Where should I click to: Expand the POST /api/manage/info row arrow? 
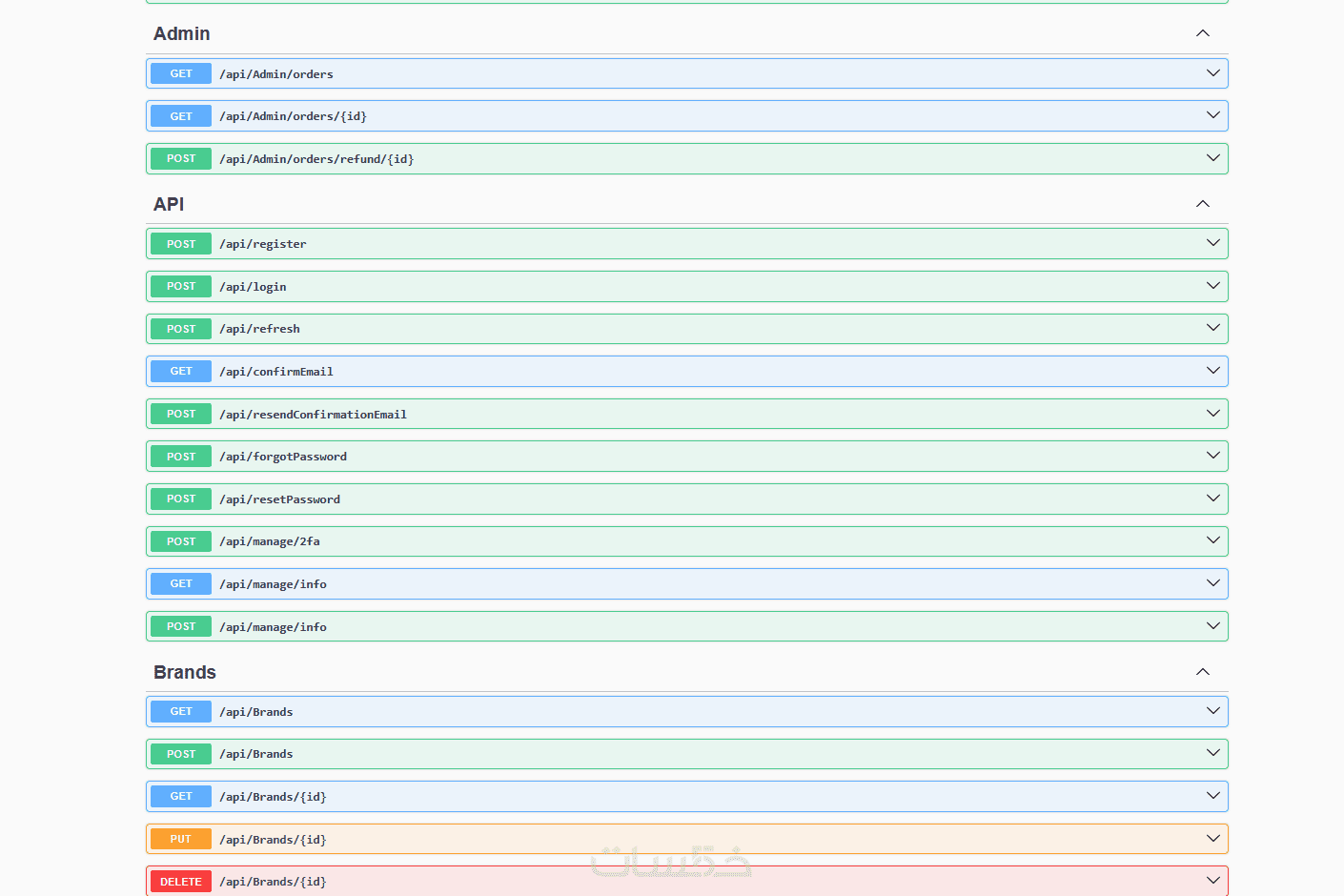(x=1213, y=626)
